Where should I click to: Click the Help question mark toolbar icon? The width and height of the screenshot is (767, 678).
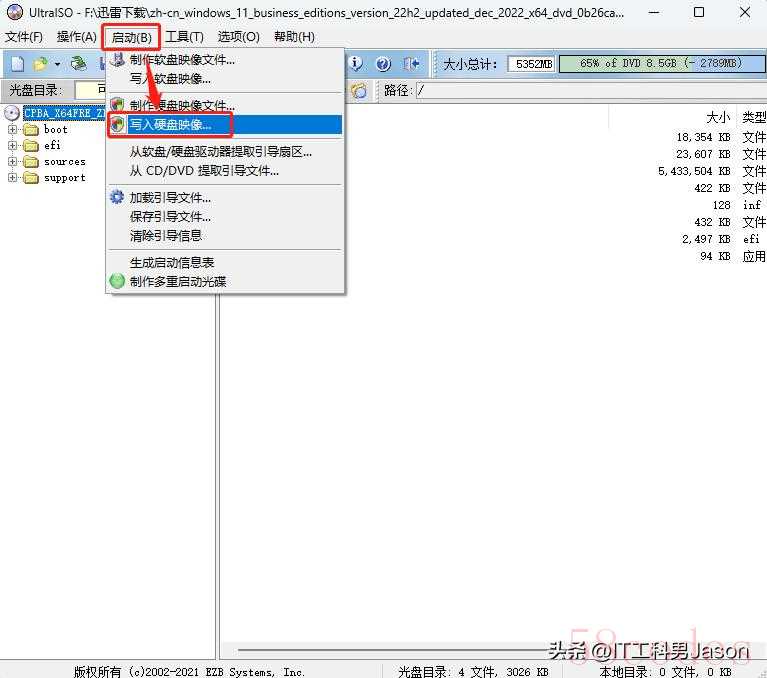383,64
